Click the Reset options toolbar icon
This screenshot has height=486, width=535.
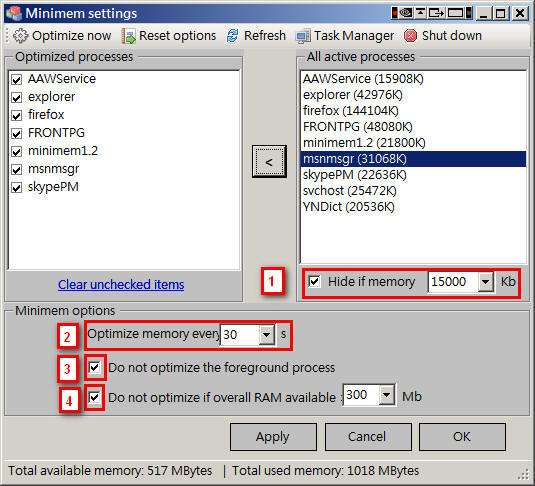click(x=129, y=35)
